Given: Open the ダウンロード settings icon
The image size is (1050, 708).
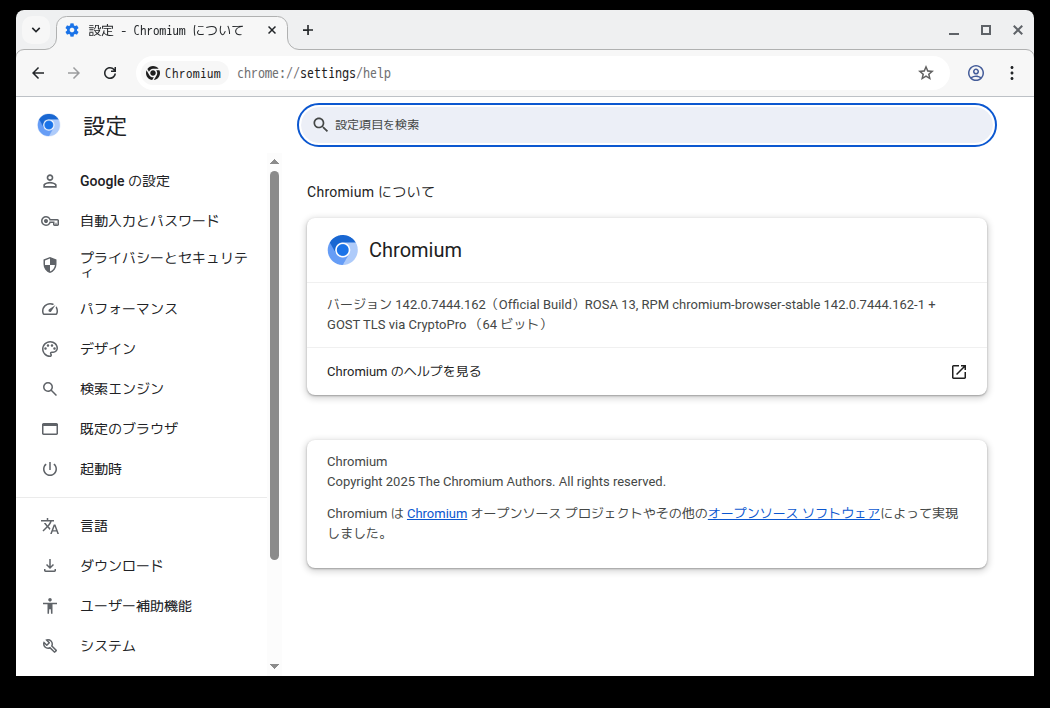Looking at the screenshot, I should 50,566.
